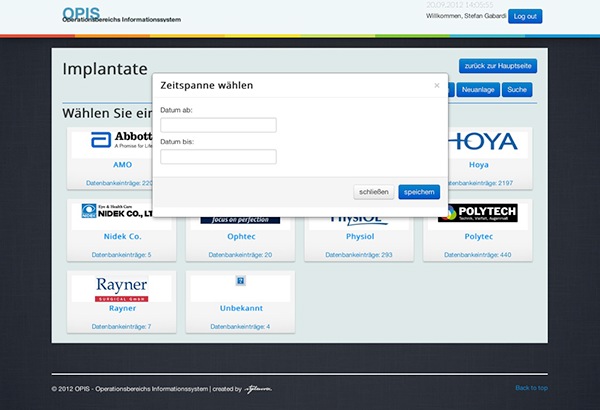Image resolution: width=600 pixels, height=410 pixels.
Task: Focus the Datum bis input field
Action: coord(218,157)
